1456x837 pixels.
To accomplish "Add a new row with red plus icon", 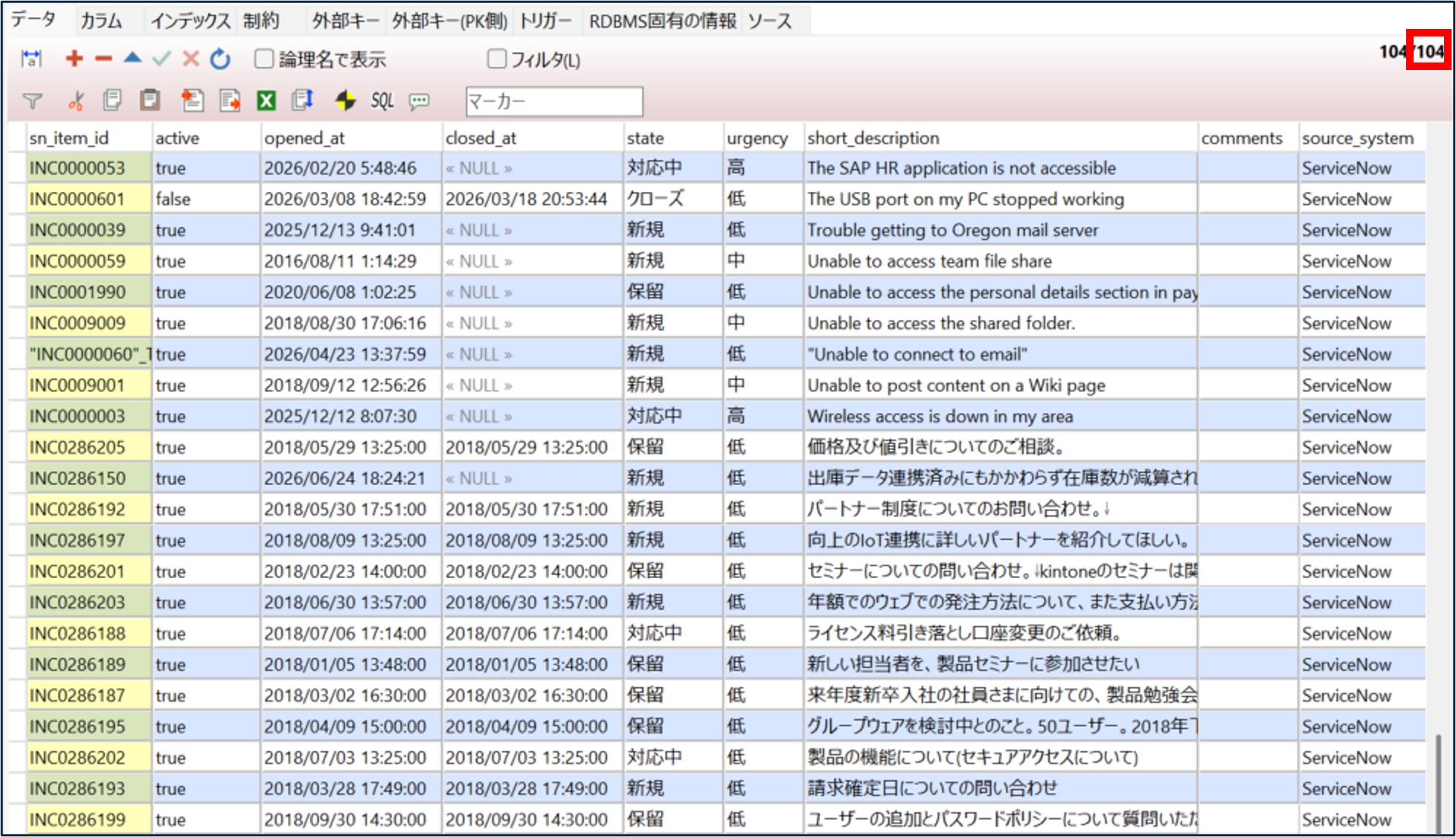I will click(x=74, y=58).
